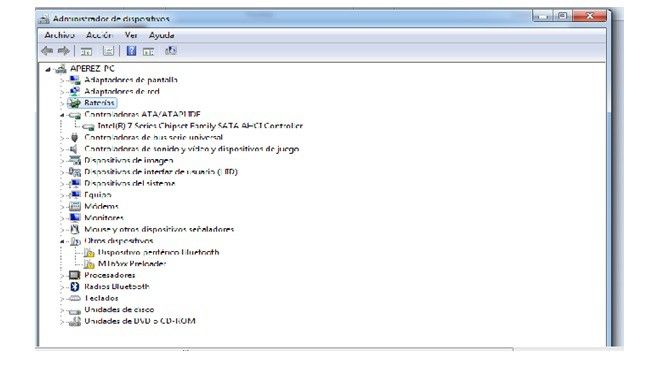Select the 'Módems' label
652x383 pixels.
(x=101, y=206)
